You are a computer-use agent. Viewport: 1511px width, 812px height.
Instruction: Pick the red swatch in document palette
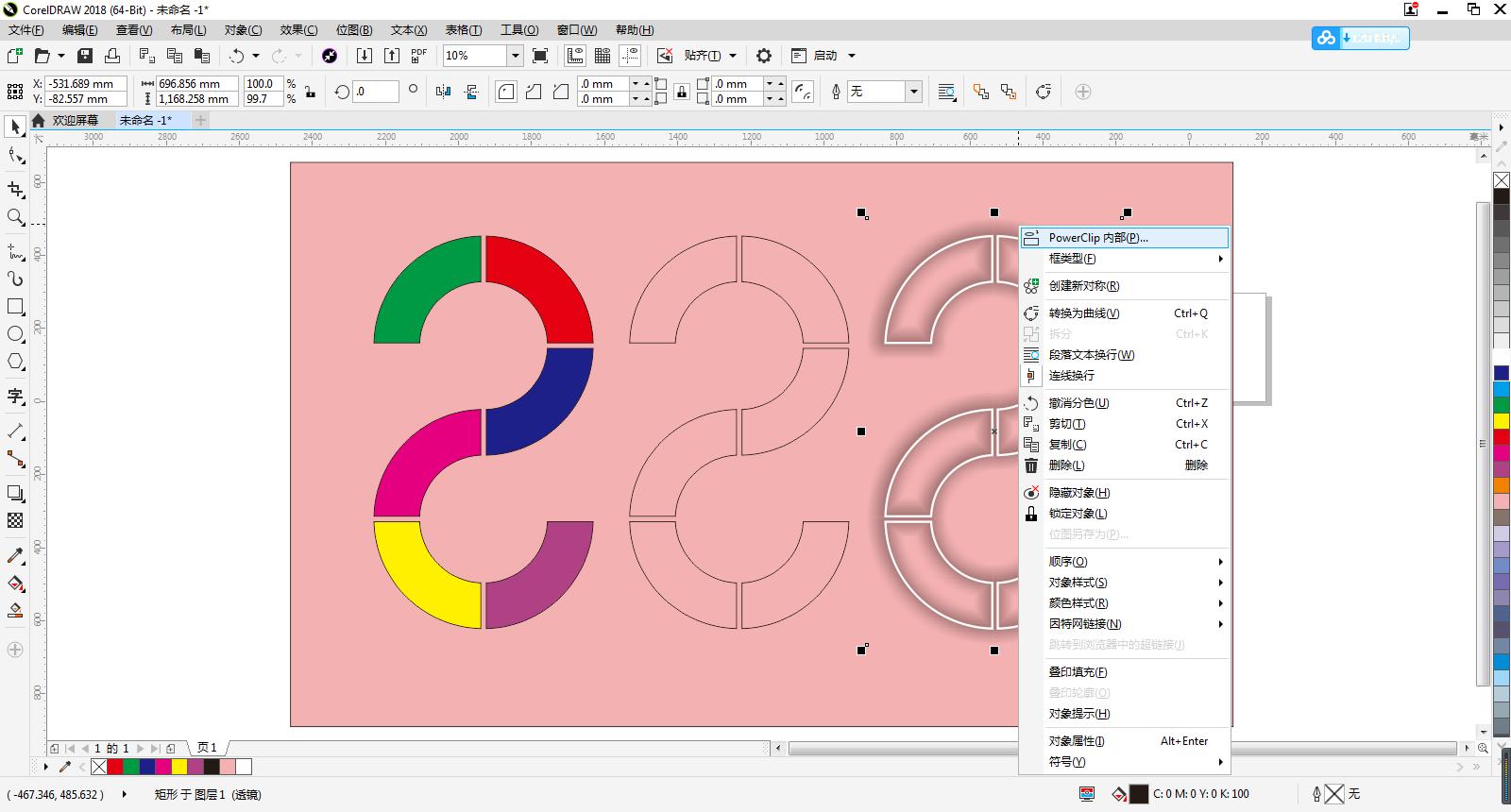(115, 767)
